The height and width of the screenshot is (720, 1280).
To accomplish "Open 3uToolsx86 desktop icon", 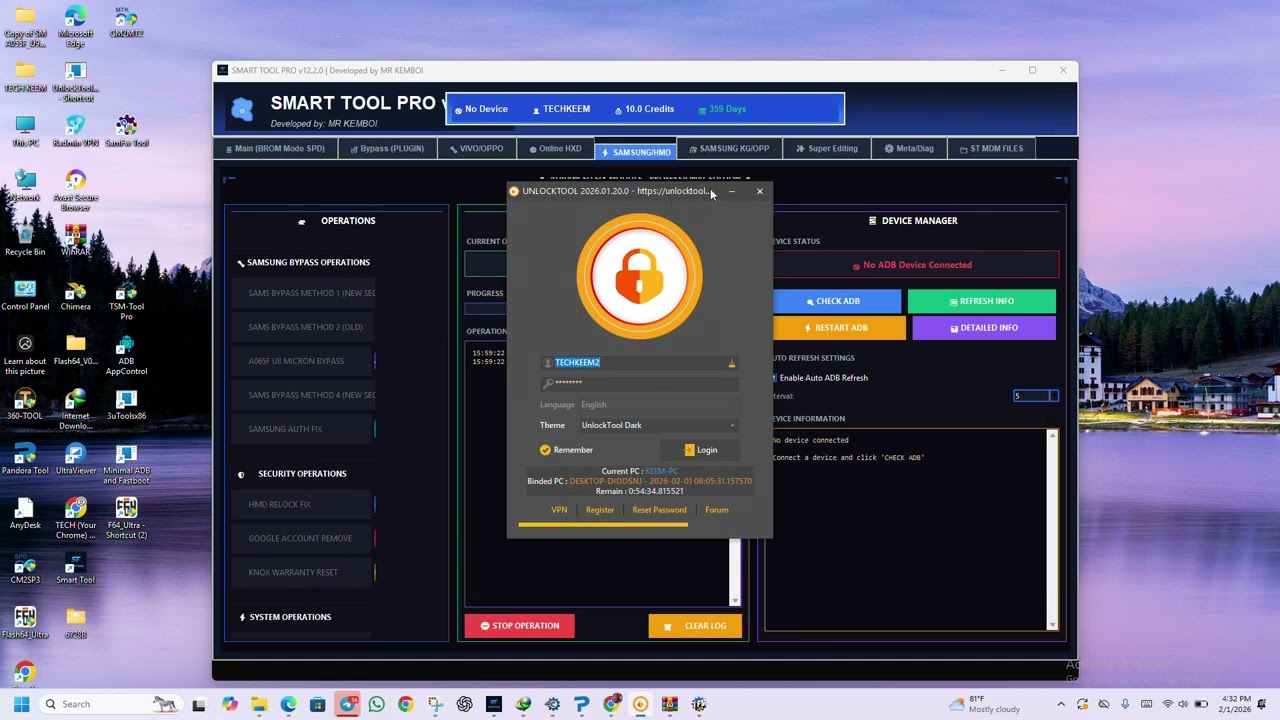I will (126, 405).
